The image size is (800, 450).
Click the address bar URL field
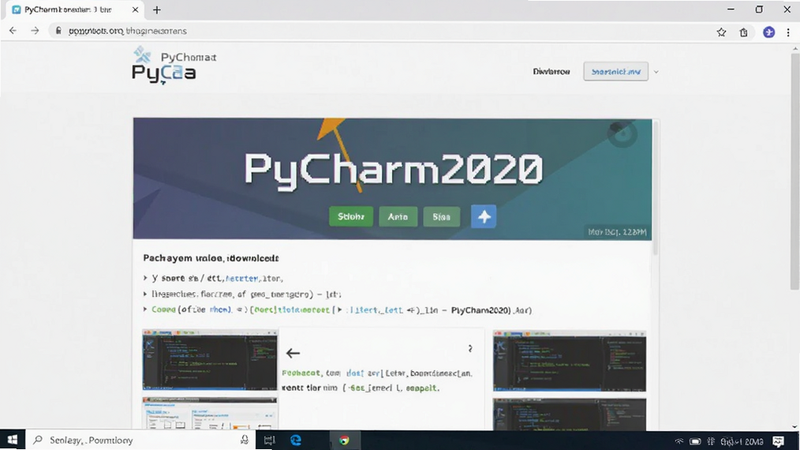pyautogui.click(x=378, y=31)
